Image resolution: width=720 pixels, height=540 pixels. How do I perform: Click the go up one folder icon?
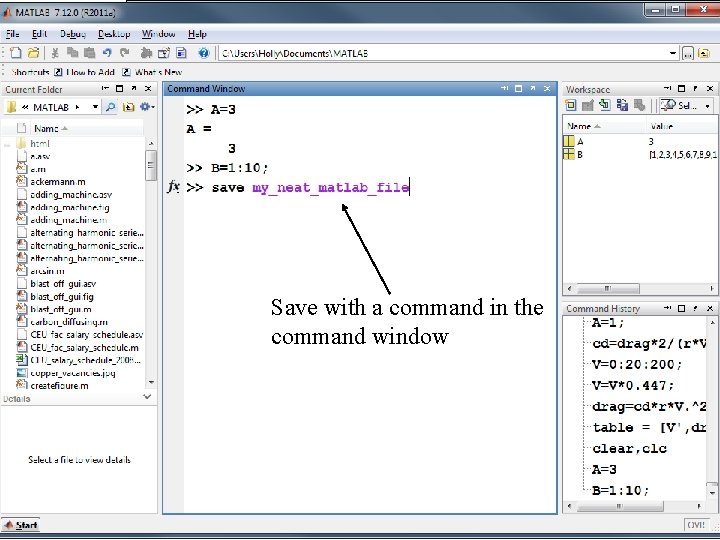(x=704, y=54)
